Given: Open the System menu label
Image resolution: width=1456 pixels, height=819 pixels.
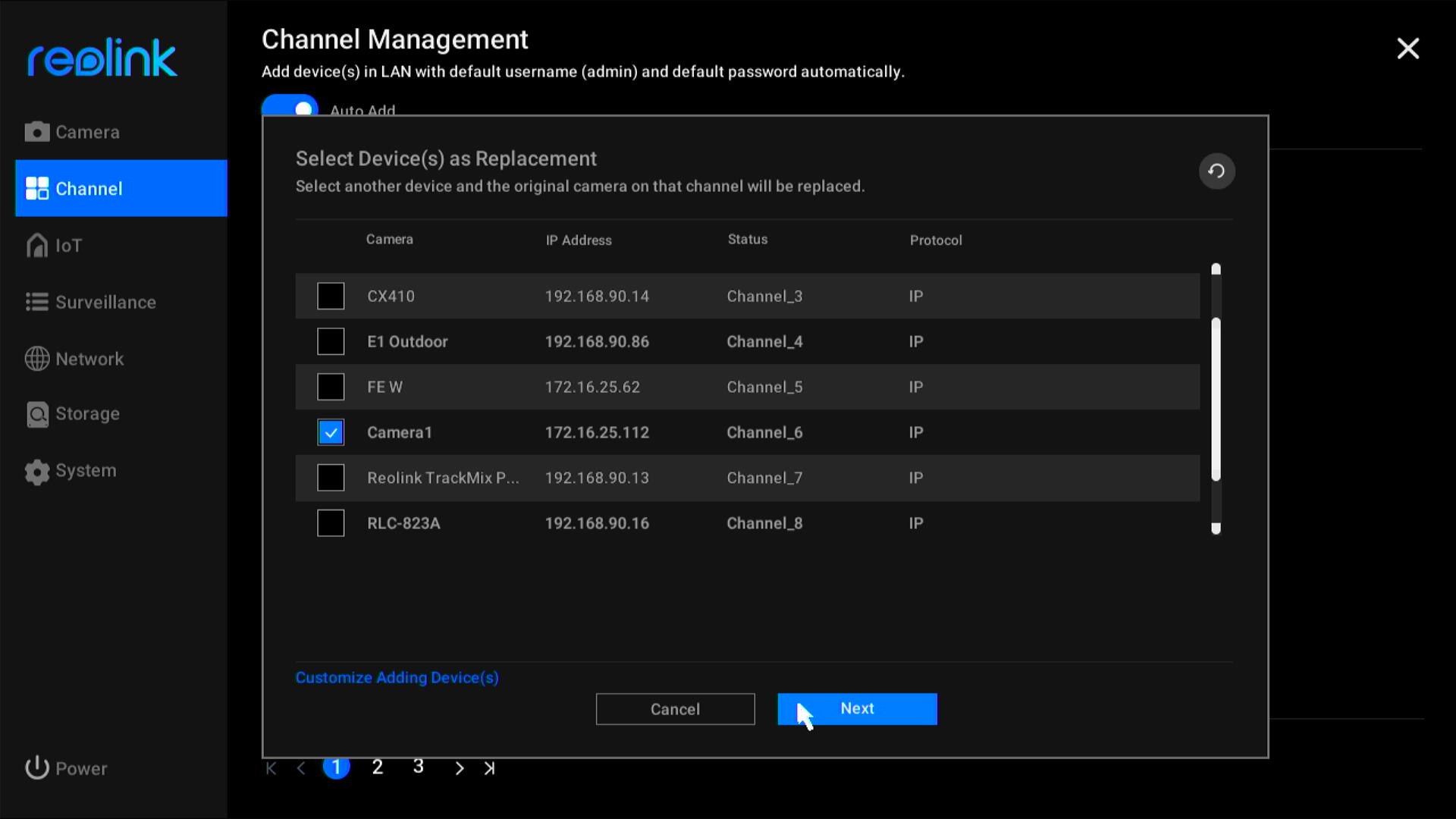Looking at the screenshot, I should pos(86,471).
